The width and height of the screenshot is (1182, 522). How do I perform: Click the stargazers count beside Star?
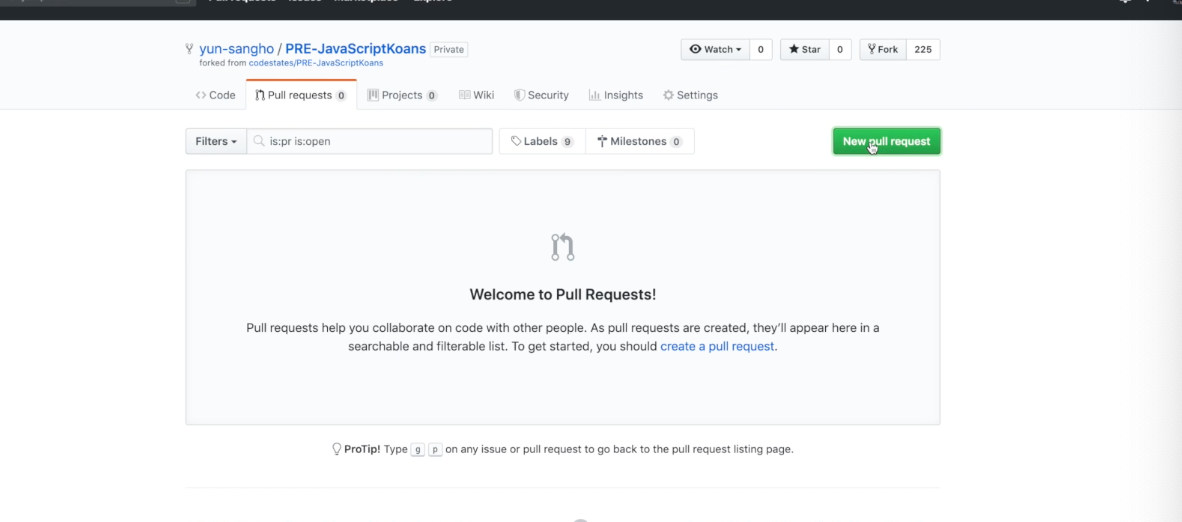[x=840, y=50]
